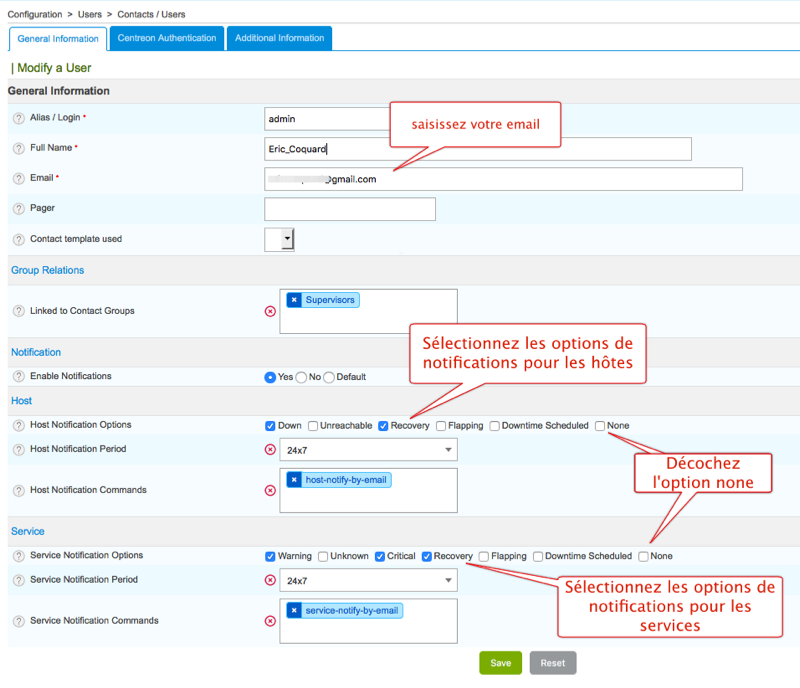The image size is (800, 688).
Task: Check None in Service Notification Options
Action: tap(644, 556)
